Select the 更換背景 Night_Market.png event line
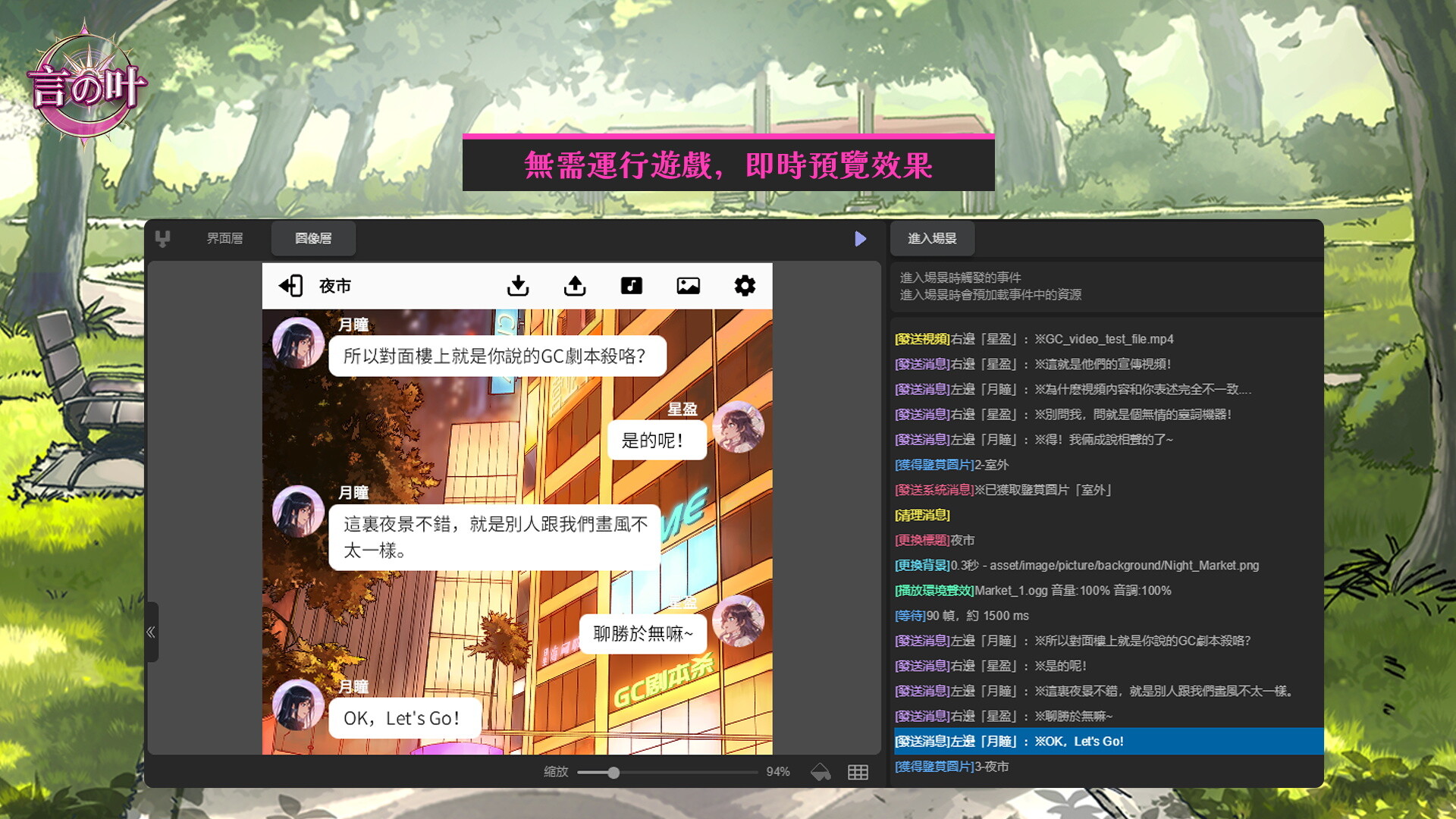 click(x=1077, y=566)
